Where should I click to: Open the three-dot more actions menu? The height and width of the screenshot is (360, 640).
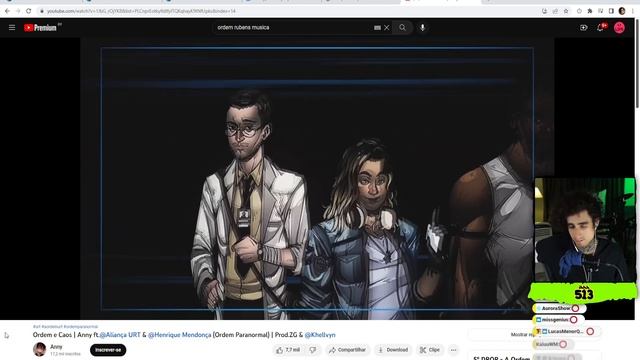tap(453, 350)
